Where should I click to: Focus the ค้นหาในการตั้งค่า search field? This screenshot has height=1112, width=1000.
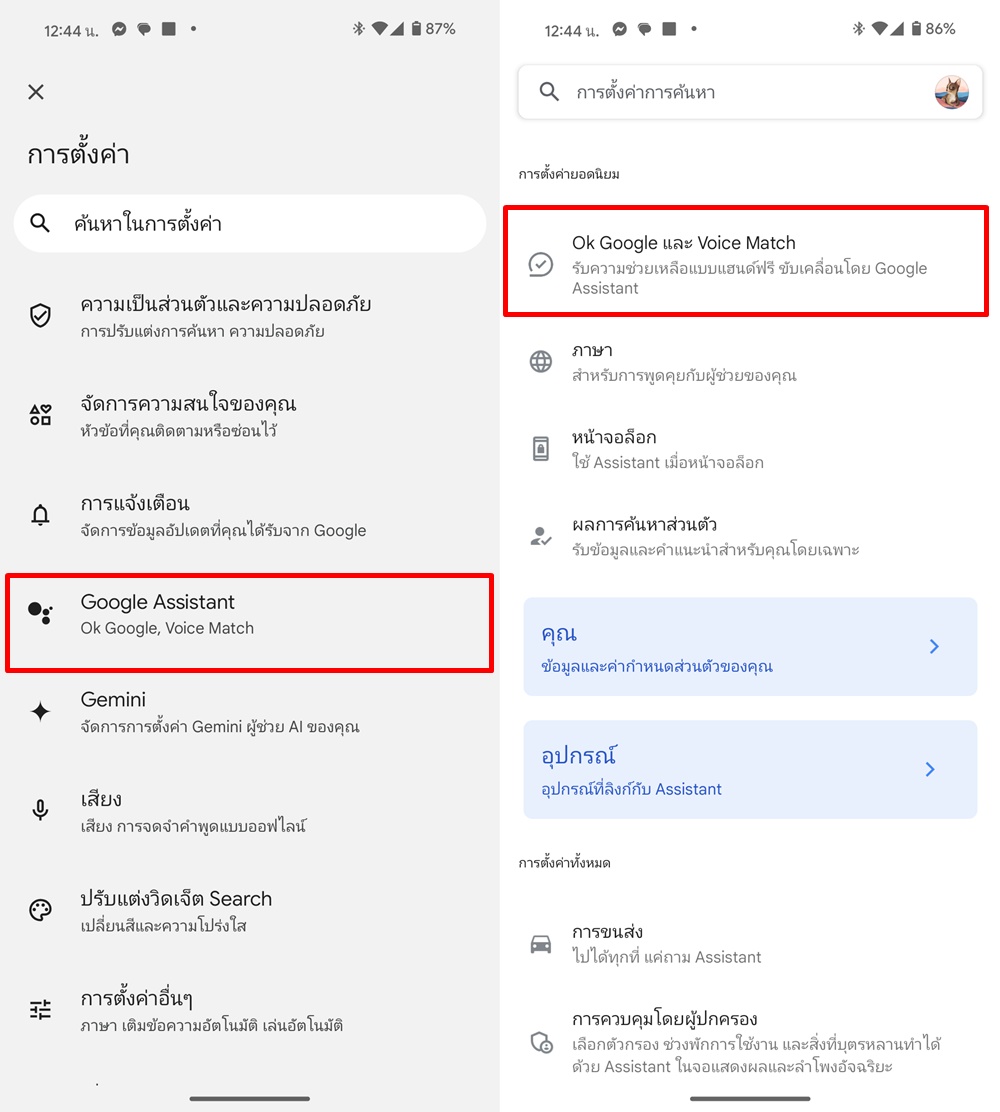(x=250, y=223)
